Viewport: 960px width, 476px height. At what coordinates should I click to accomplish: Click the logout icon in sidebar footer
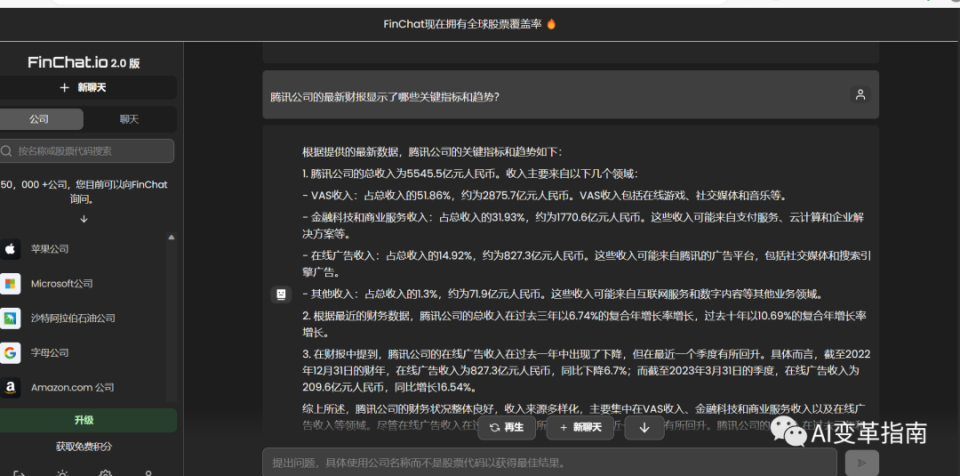point(19,473)
